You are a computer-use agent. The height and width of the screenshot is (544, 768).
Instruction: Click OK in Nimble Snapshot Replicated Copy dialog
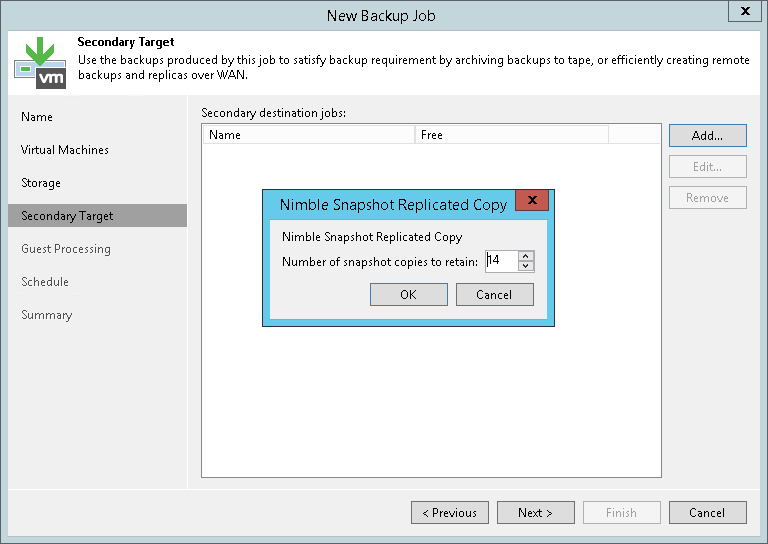pos(408,294)
